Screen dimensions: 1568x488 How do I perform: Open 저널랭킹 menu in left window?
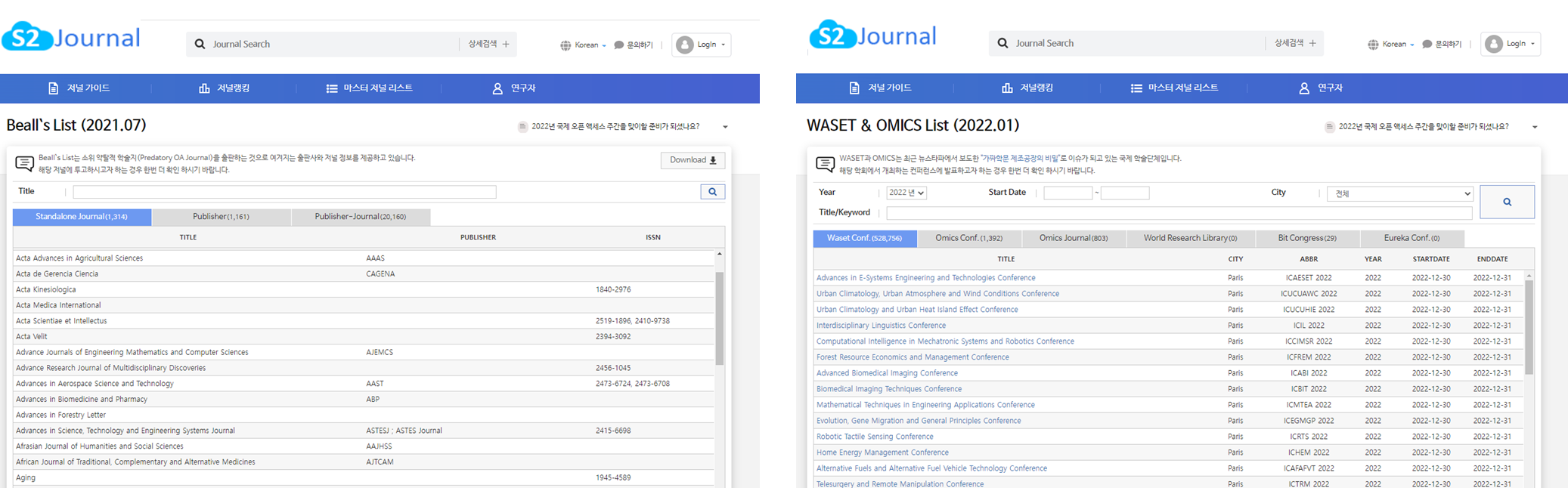[225, 88]
